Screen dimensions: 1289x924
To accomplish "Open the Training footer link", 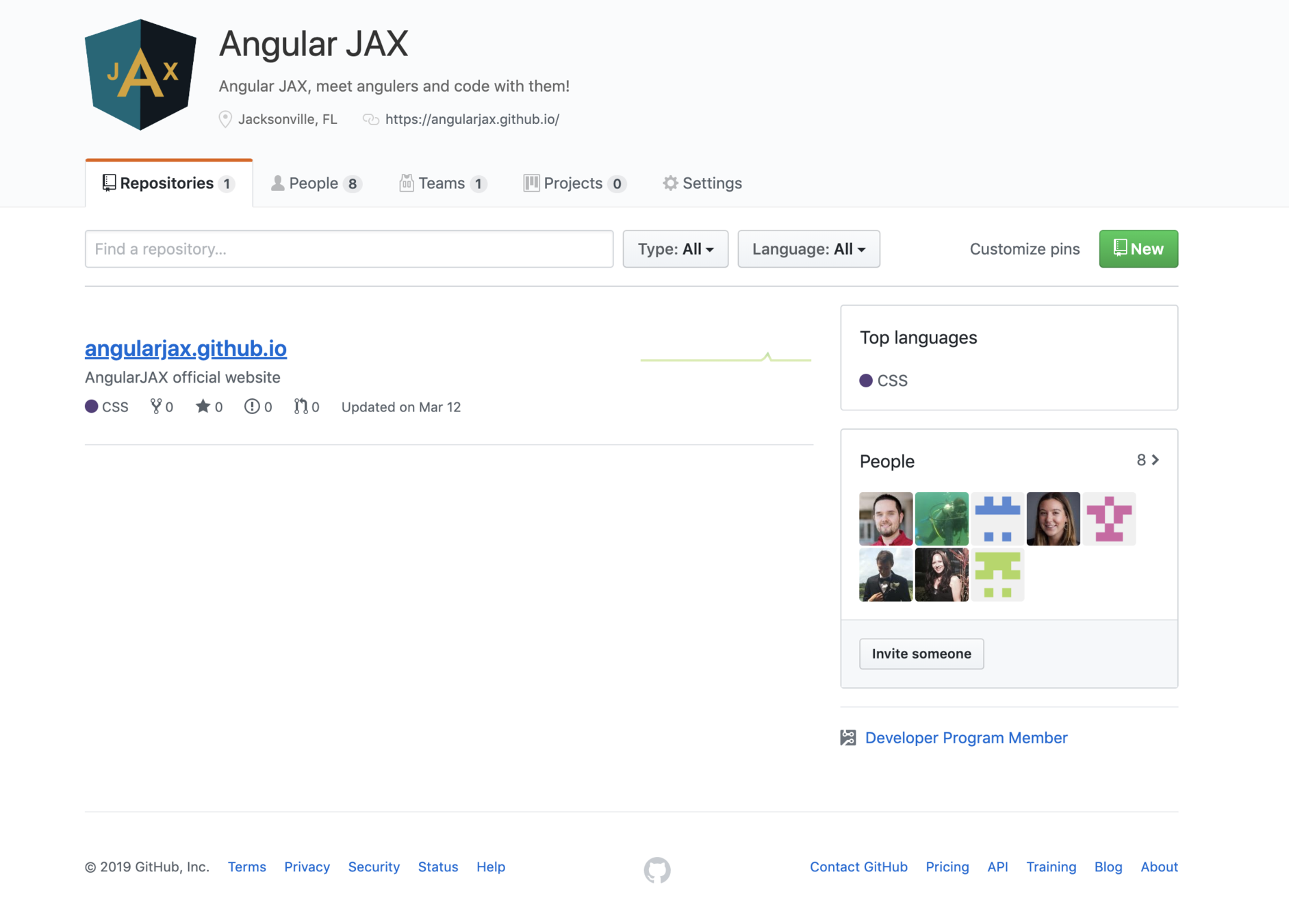I will (1051, 867).
